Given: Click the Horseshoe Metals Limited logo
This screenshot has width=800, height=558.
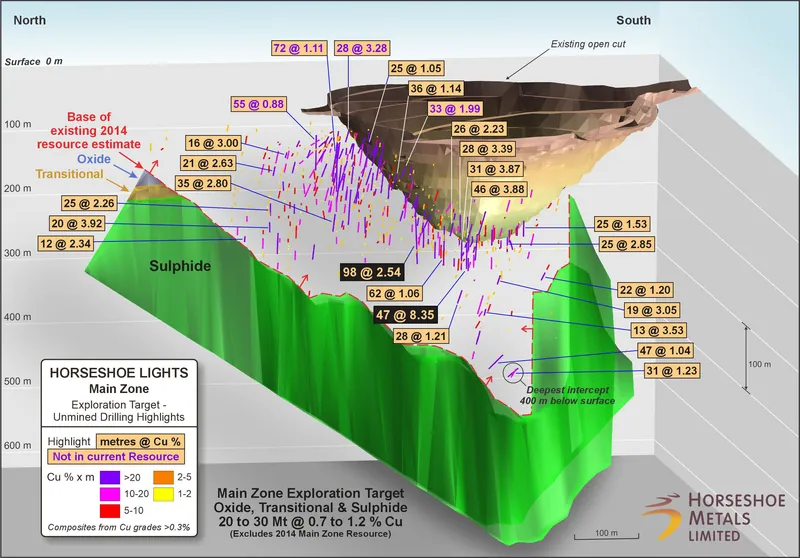Looking at the screenshot, I should point(713,516).
